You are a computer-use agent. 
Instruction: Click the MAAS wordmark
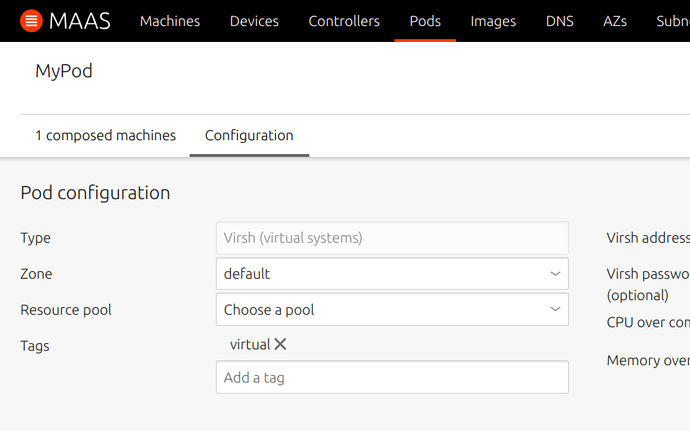coord(80,21)
